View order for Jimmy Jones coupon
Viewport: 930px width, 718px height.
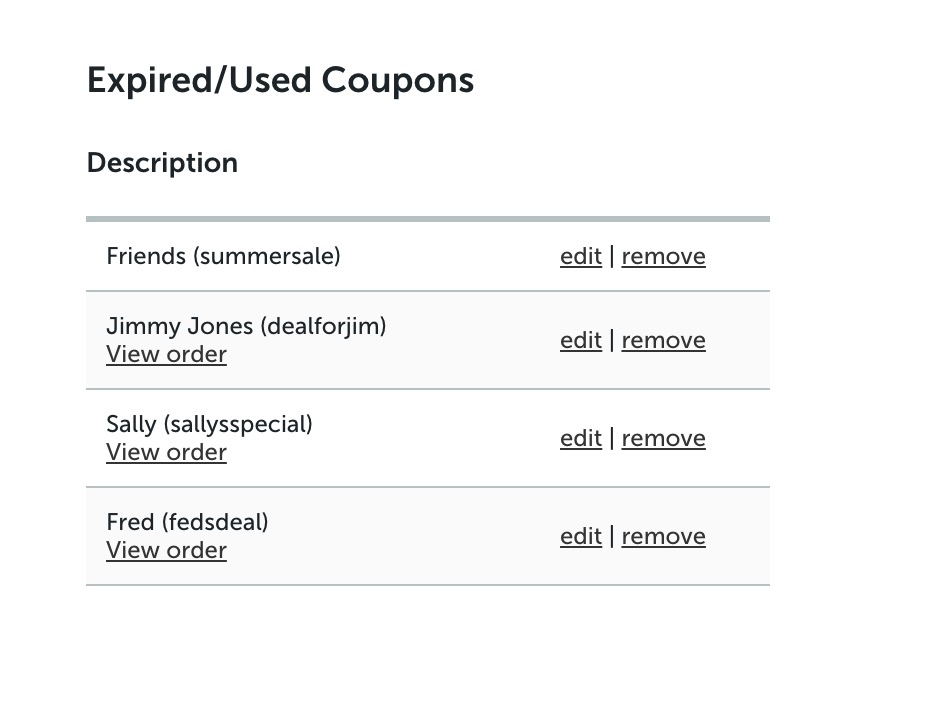tap(166, 355)
